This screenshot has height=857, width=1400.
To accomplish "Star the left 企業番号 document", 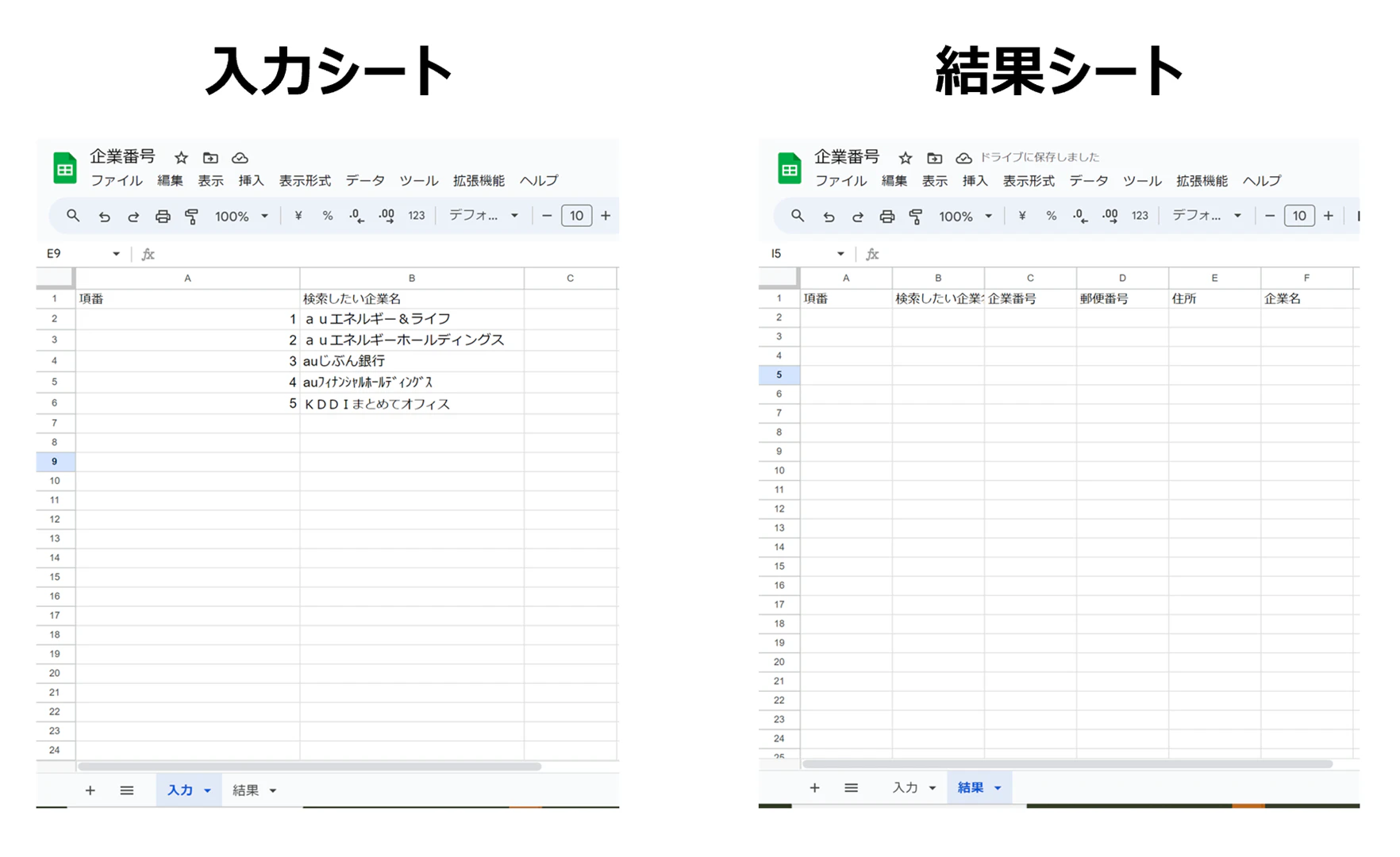I will (x=181, y=158).
